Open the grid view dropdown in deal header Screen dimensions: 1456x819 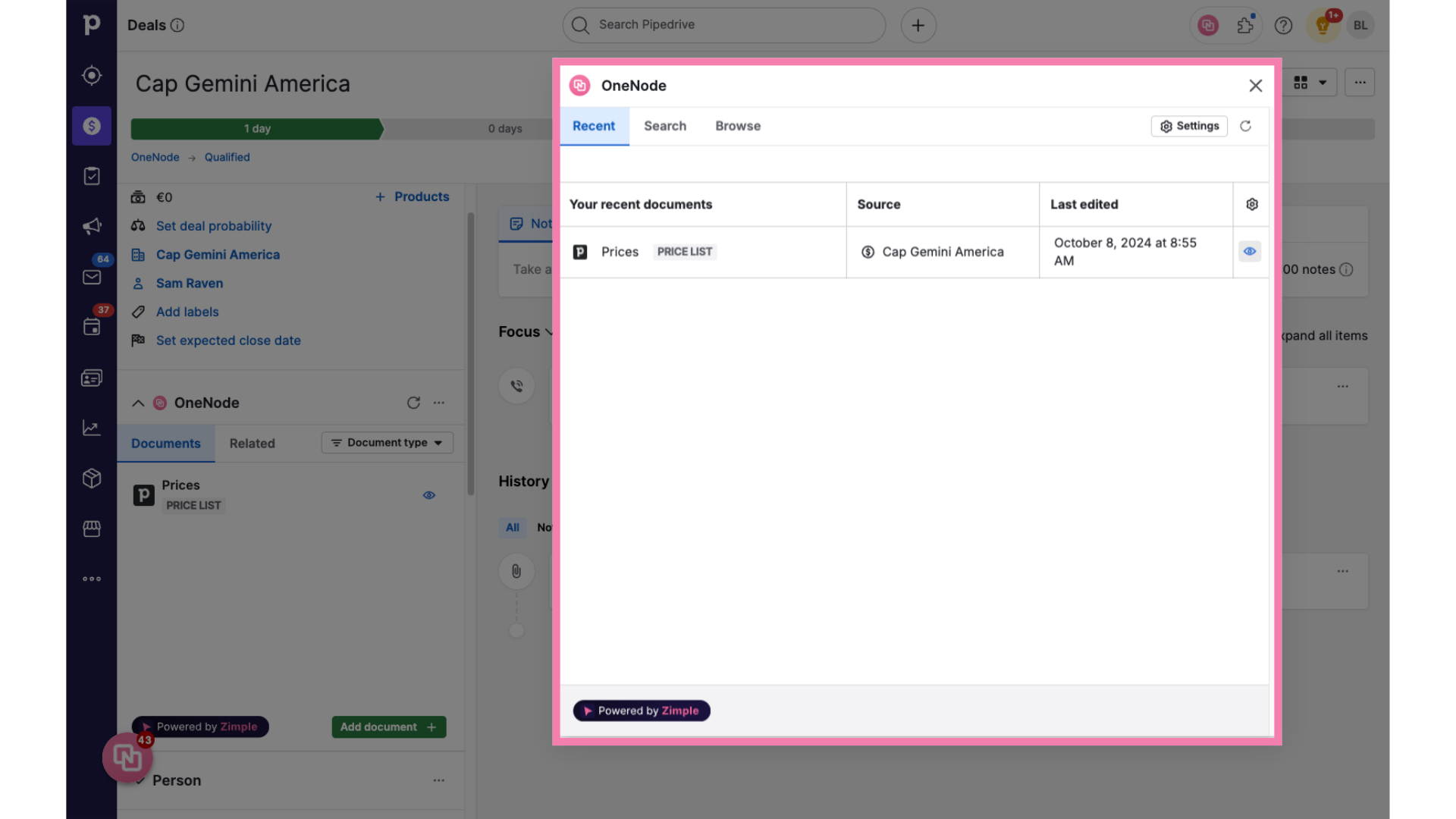[1310, 82]
